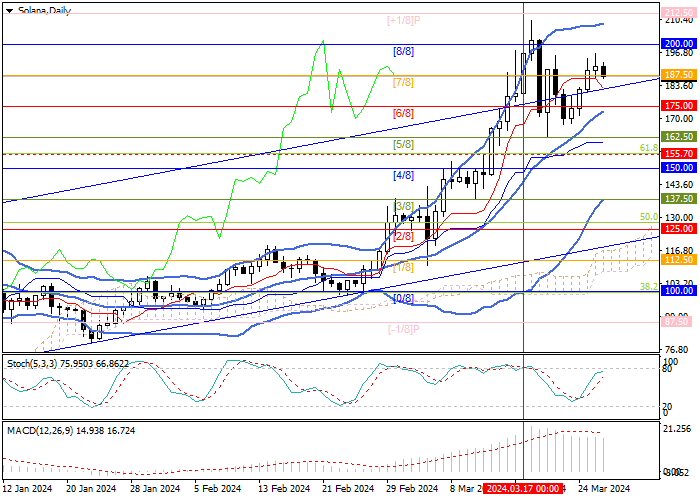
Task: Click the 5 Feb 2024 date label
Action: [x=219, y=489]
